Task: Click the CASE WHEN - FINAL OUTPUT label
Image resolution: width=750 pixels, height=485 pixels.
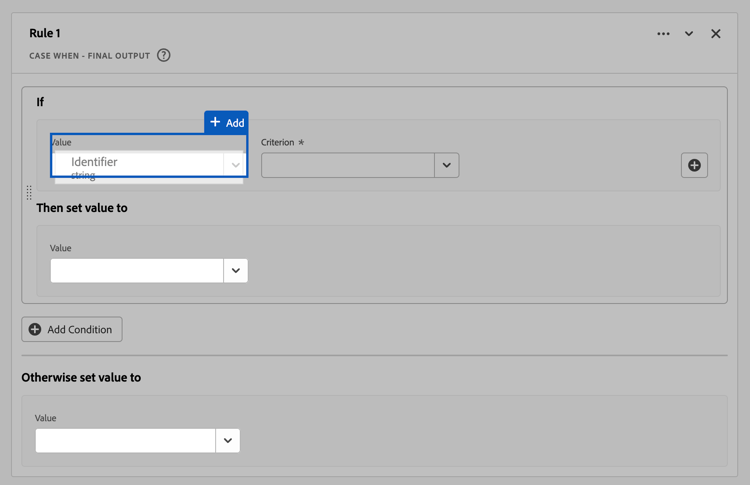Action: tap(89, 56)
